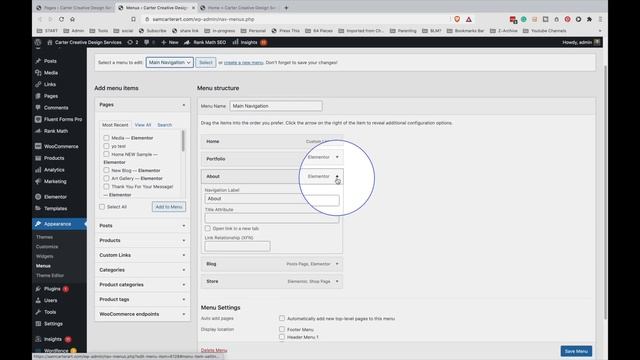Open the Customize submenu item

click(47, 247)
